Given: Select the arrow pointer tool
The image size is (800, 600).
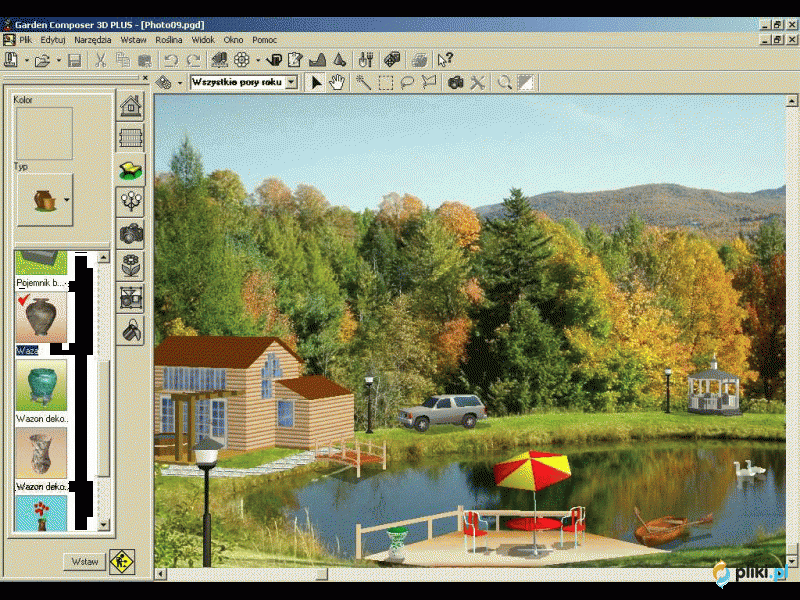Looking at the screenshot, I should tap(316, 82).
